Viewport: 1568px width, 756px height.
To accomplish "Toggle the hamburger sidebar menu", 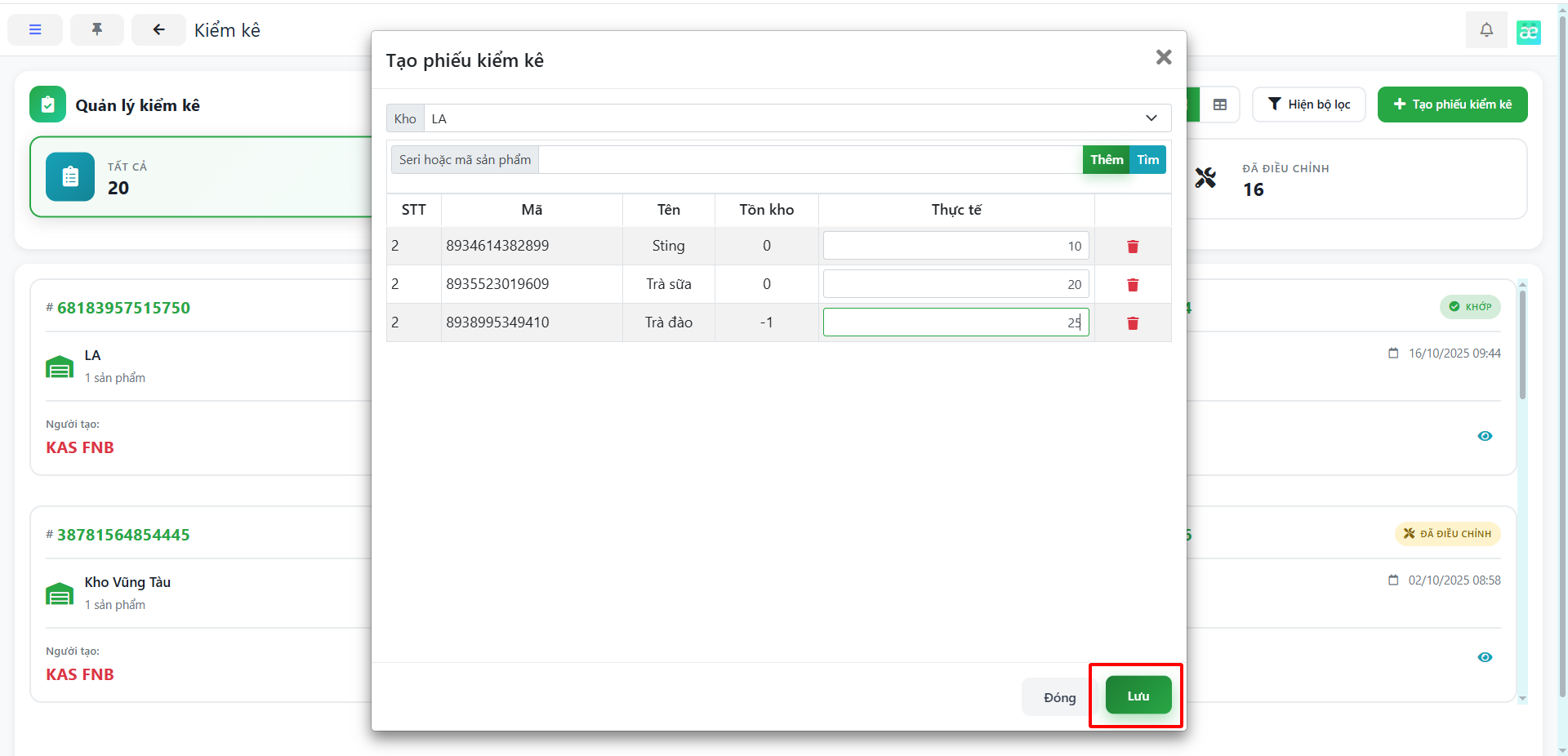I will click(35, 30).
